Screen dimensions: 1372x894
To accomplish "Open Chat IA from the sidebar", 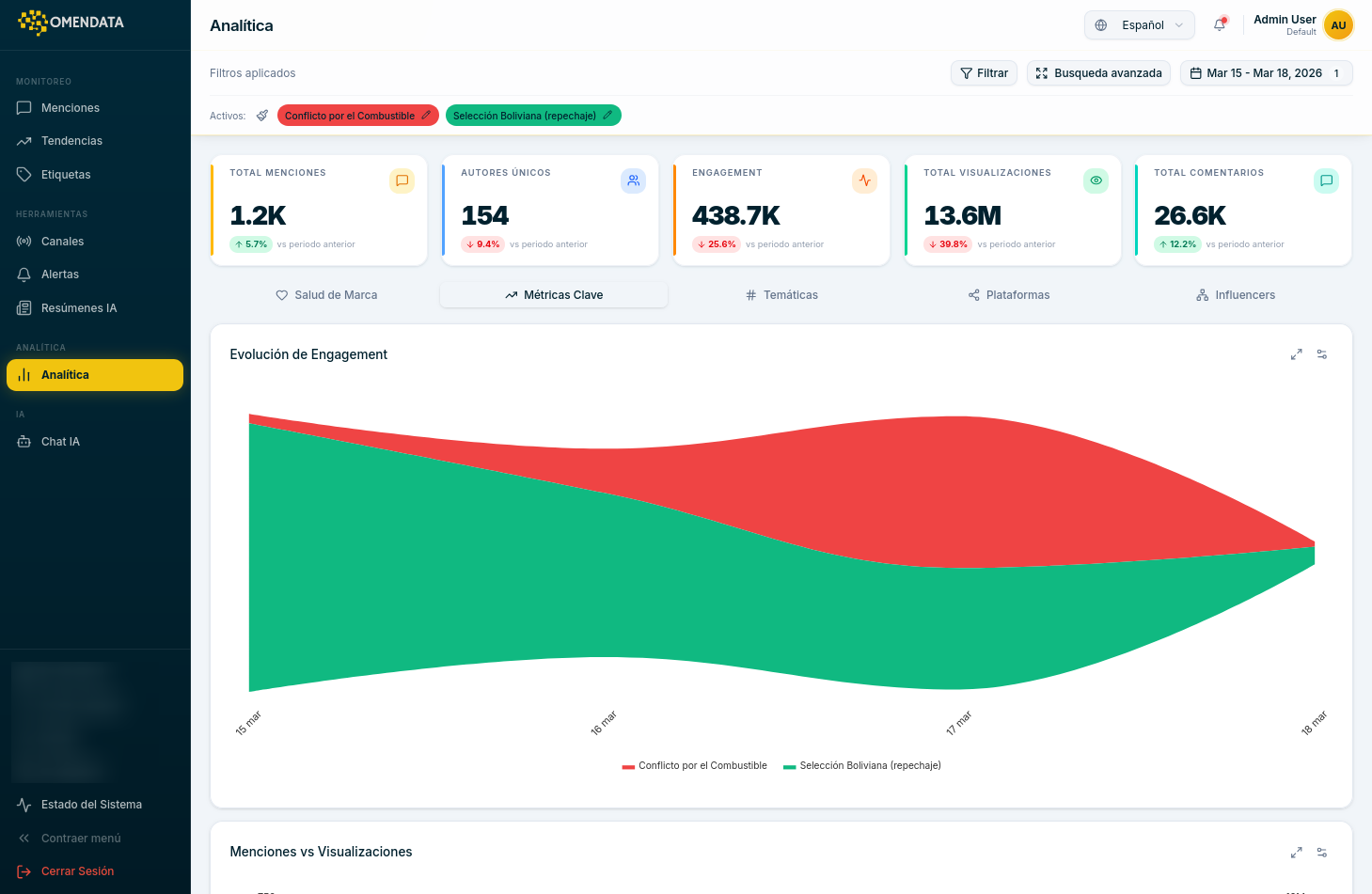I will (60, 441).
